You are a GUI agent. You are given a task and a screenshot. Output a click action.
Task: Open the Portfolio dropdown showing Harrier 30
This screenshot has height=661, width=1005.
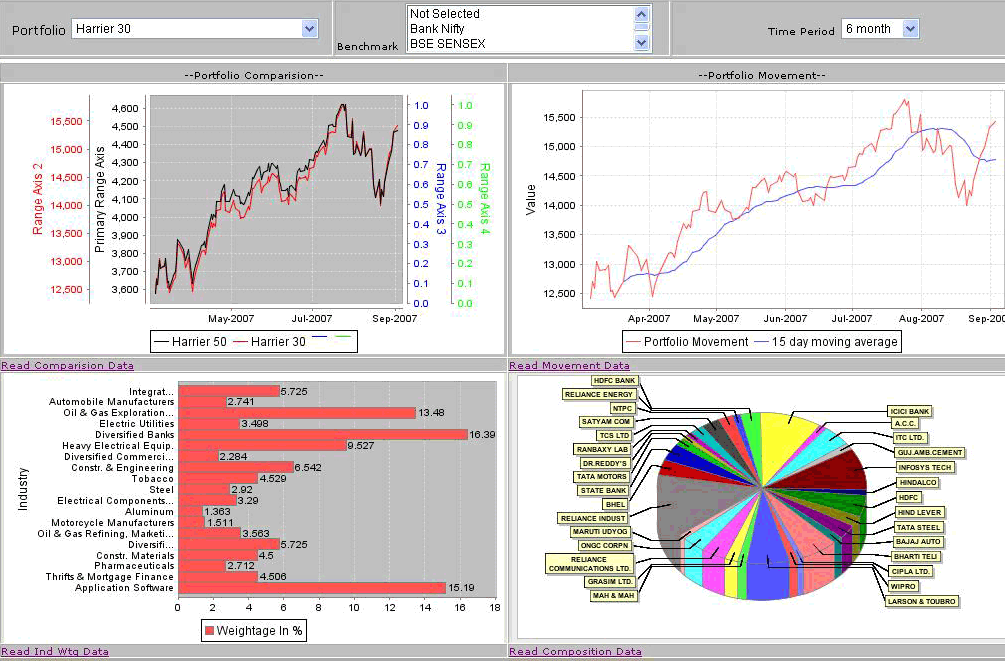[x=195, y=29]
